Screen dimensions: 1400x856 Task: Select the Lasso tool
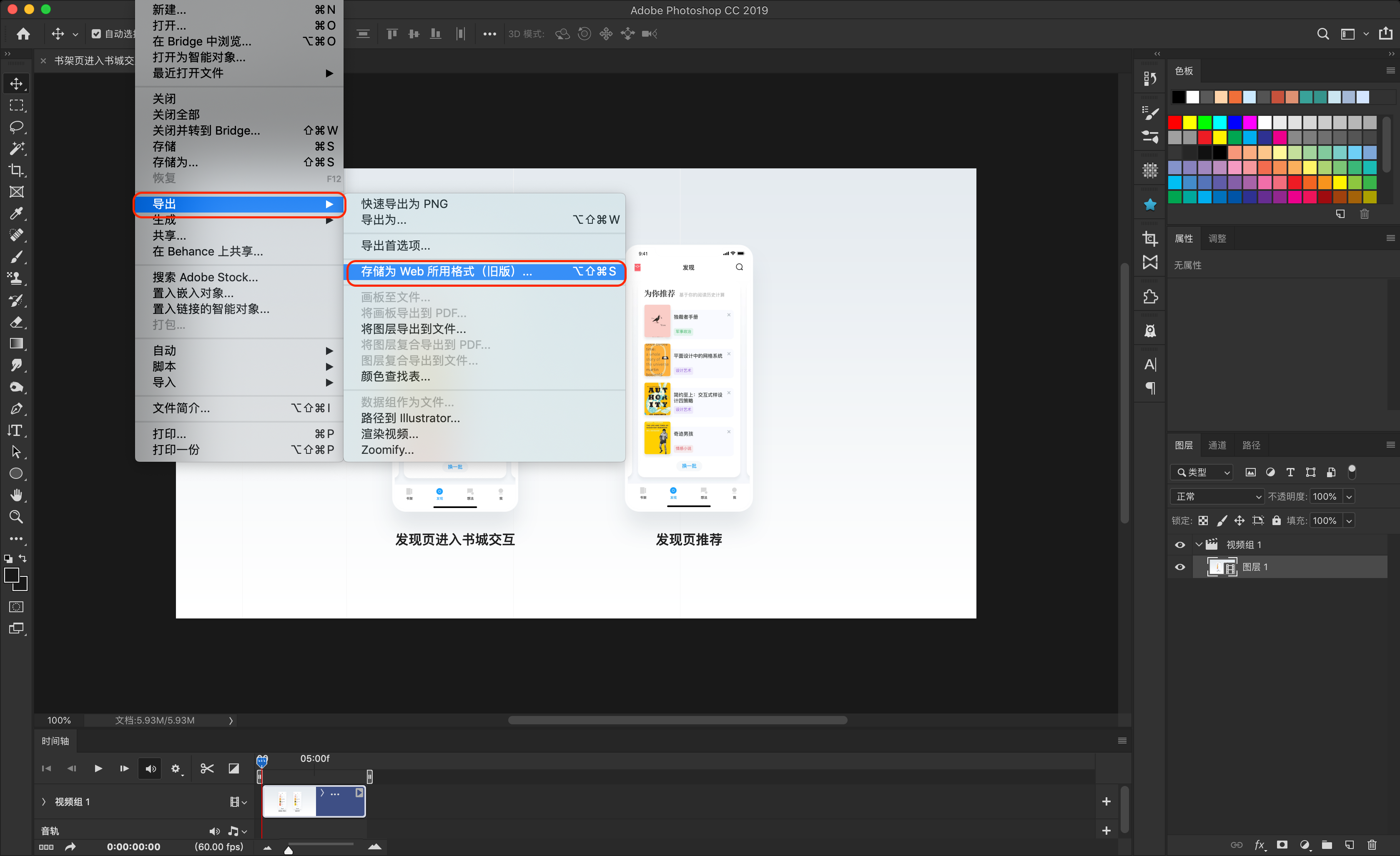pos(16,127)
